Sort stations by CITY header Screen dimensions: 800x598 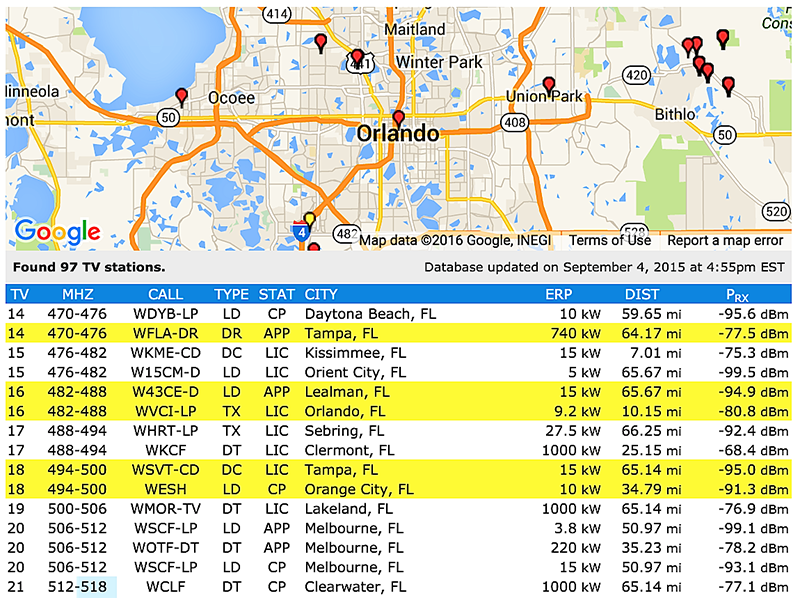tap(321, 294)
